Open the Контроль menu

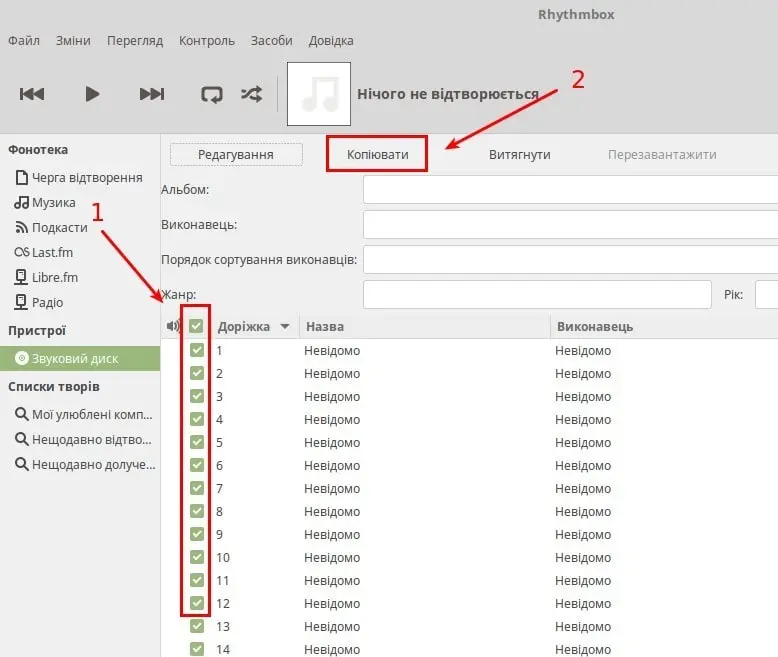point(207,40)
